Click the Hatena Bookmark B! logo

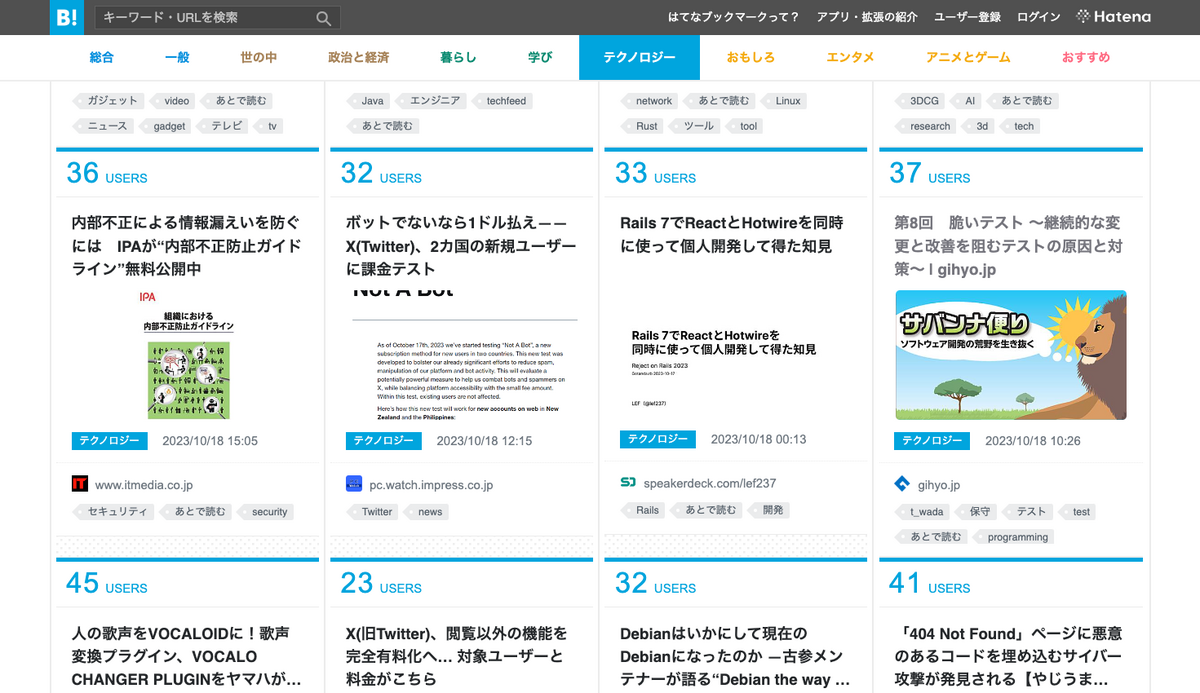click(x=66, y=17)
